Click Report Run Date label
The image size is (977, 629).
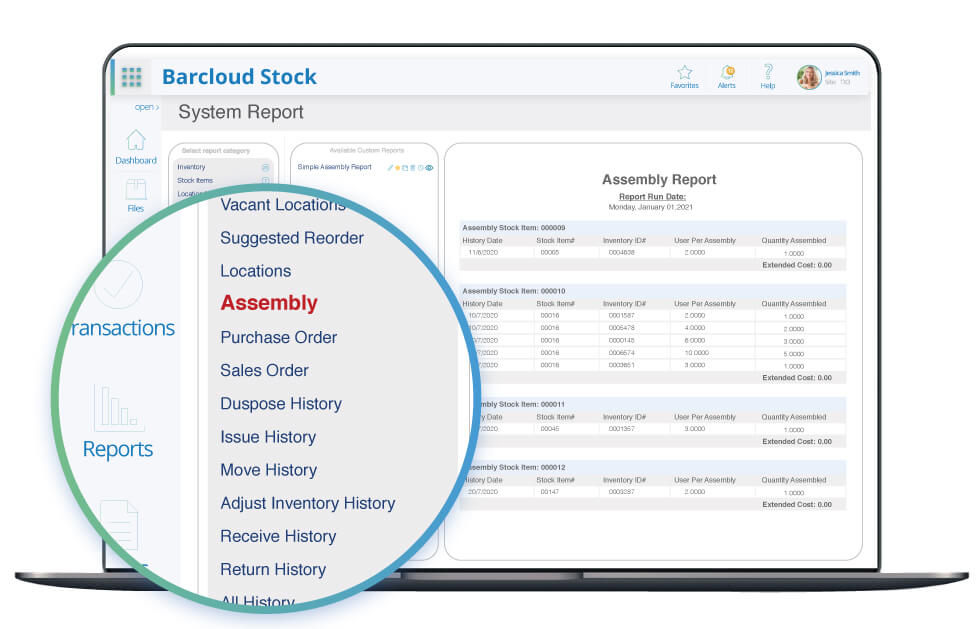652,196
